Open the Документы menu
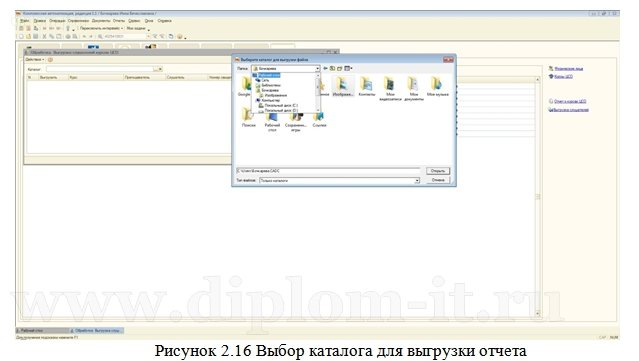 pos(101,21)
